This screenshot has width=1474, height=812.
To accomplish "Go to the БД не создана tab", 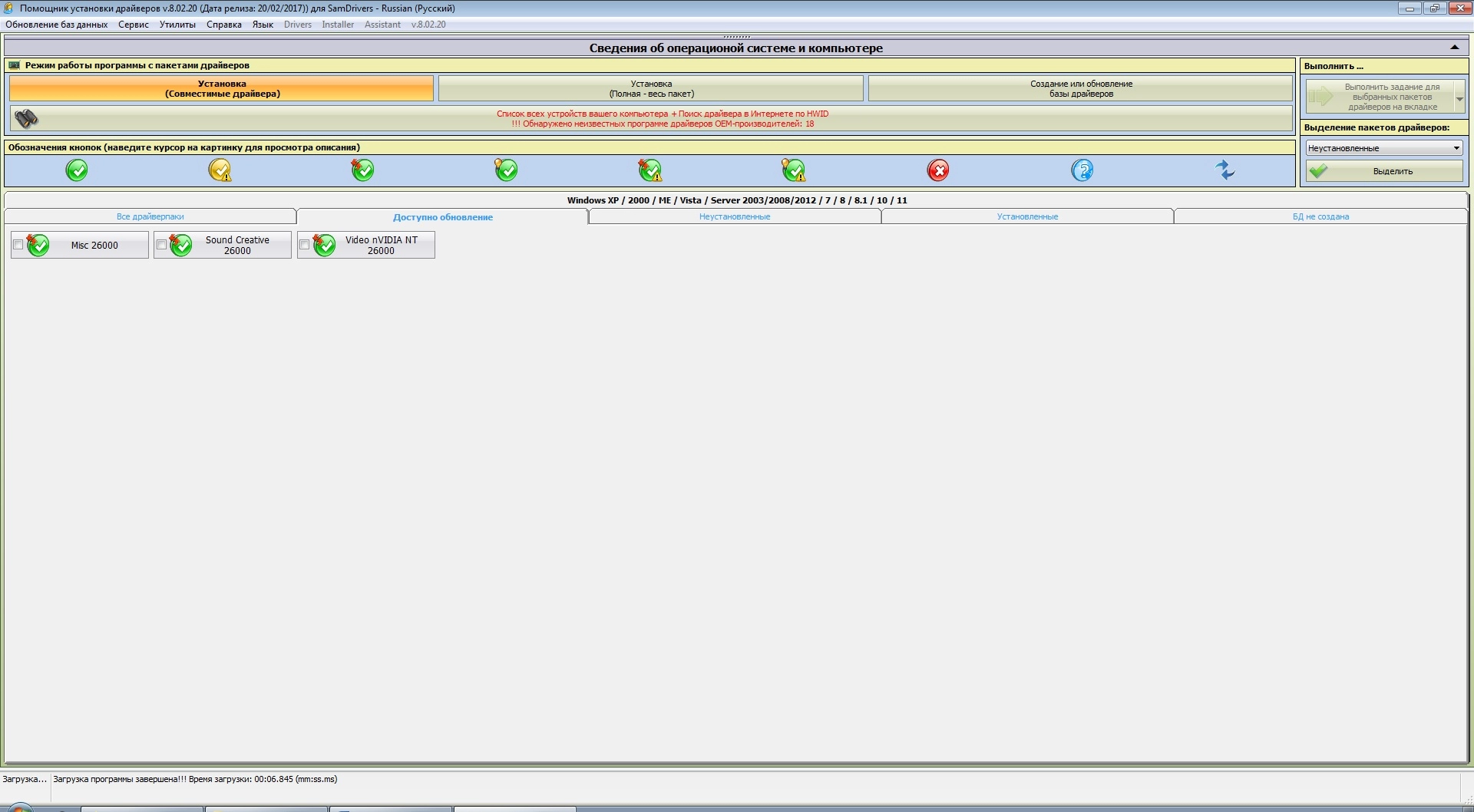I will [x=1320, y=216].
